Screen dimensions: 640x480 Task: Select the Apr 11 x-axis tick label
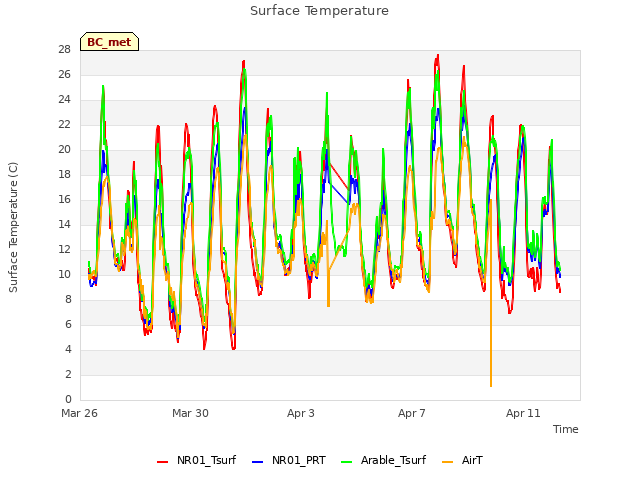pos(523,413)
